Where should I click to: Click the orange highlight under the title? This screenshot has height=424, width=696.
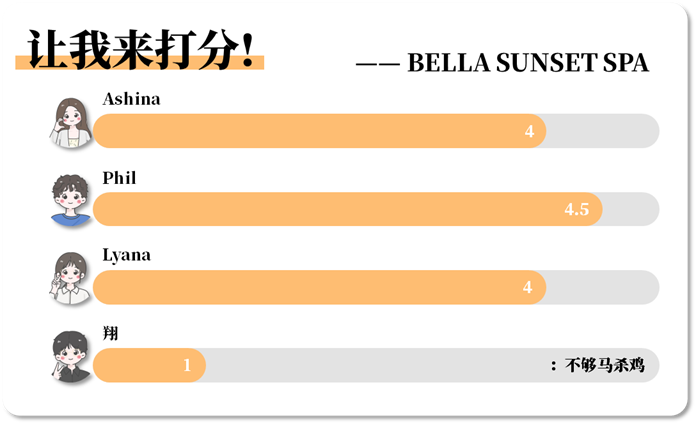pyautogui.click(x=140, y=63)
